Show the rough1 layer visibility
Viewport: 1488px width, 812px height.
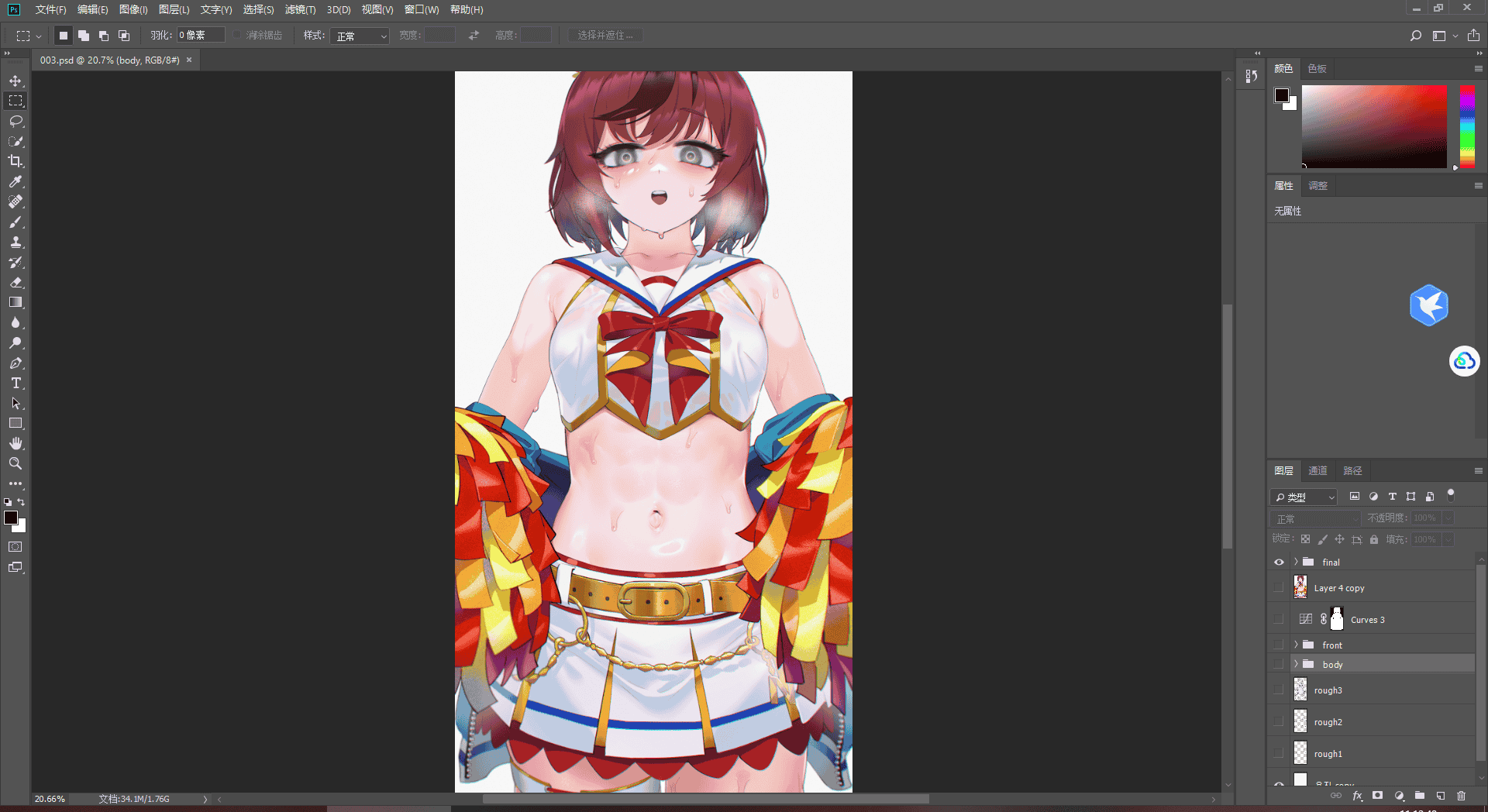pos(1279,753)
